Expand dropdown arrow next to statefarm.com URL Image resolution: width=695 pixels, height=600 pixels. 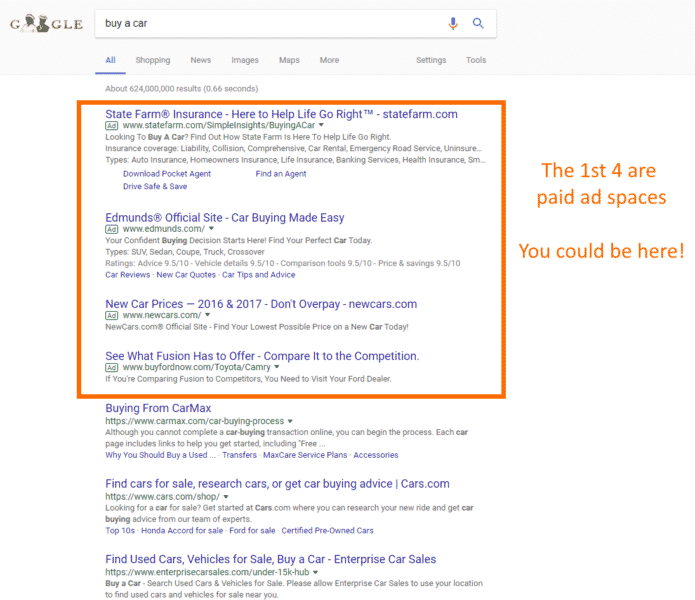(x=321, y=125)
